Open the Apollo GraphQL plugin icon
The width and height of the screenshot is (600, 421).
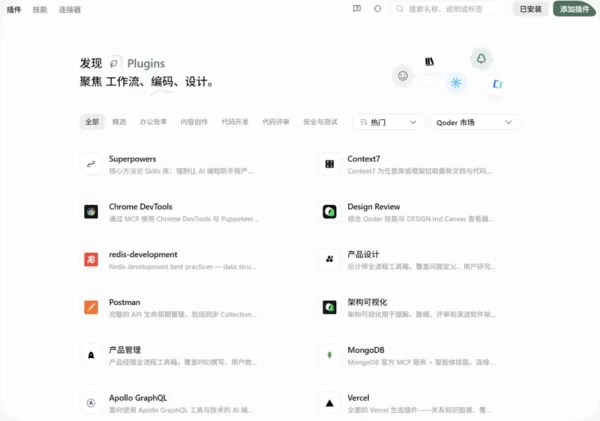point(91,403)
